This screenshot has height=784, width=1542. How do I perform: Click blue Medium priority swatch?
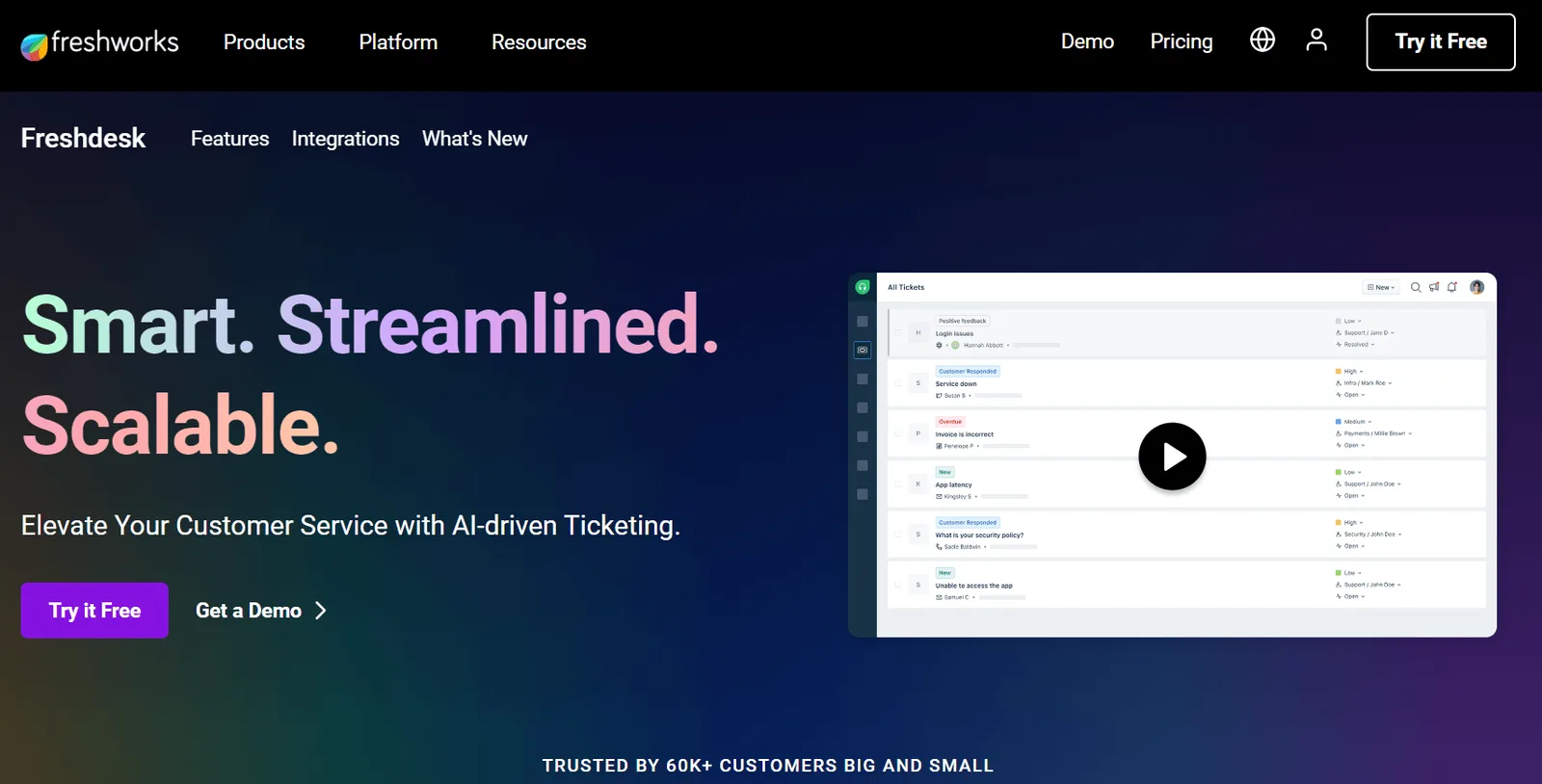pyautogui.click(x=1339, y=422)
